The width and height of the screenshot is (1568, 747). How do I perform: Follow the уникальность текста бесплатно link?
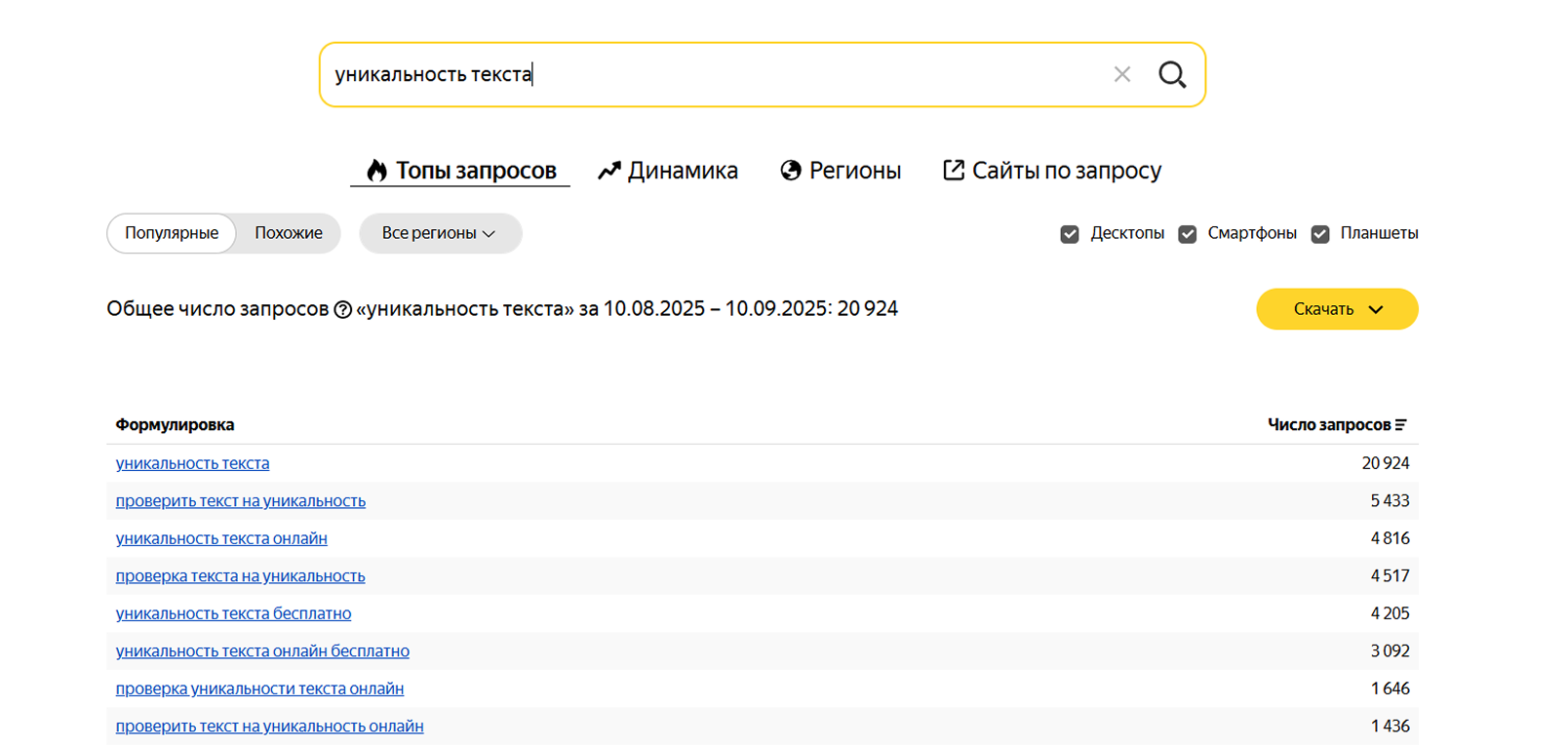(x=233, y=613)
